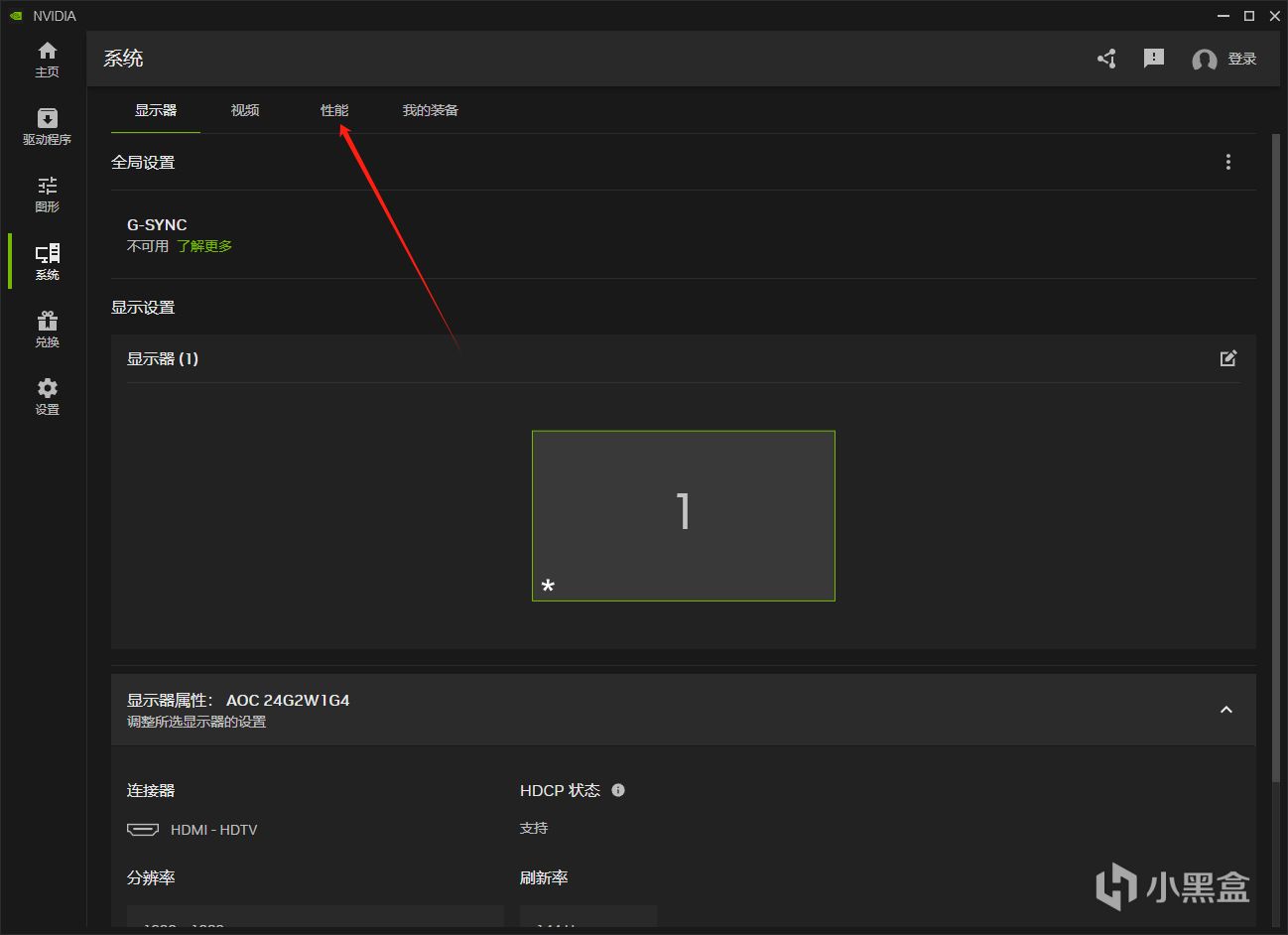Switch to the 我的装备 tab
This screenshot has height=935, width=1288.
tap(431, 110)
